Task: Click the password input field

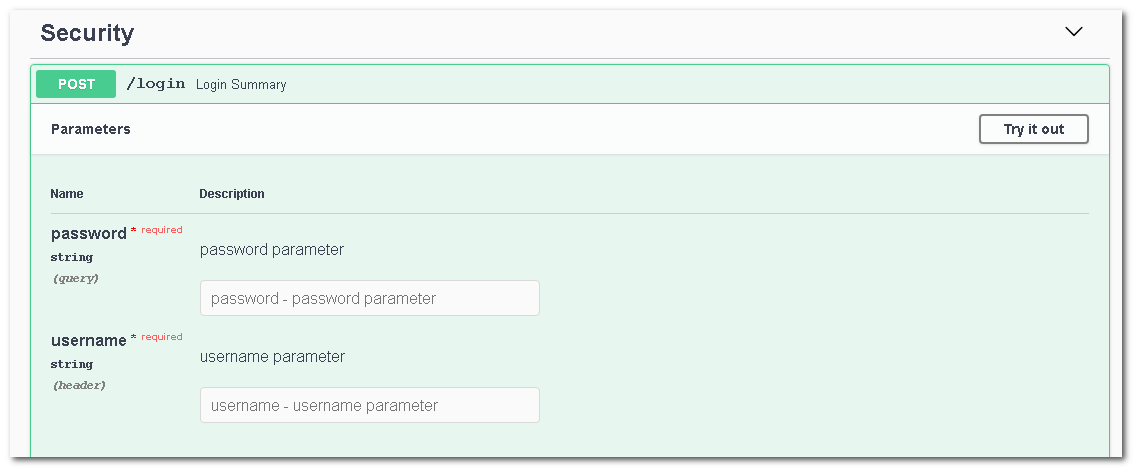Action: pos(369,298)
